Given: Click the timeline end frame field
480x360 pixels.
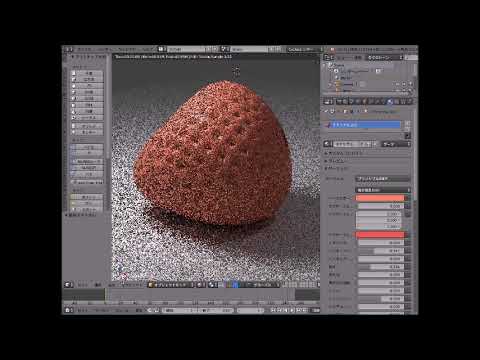Looking at the screenshot, I should [x=217, y=310].
